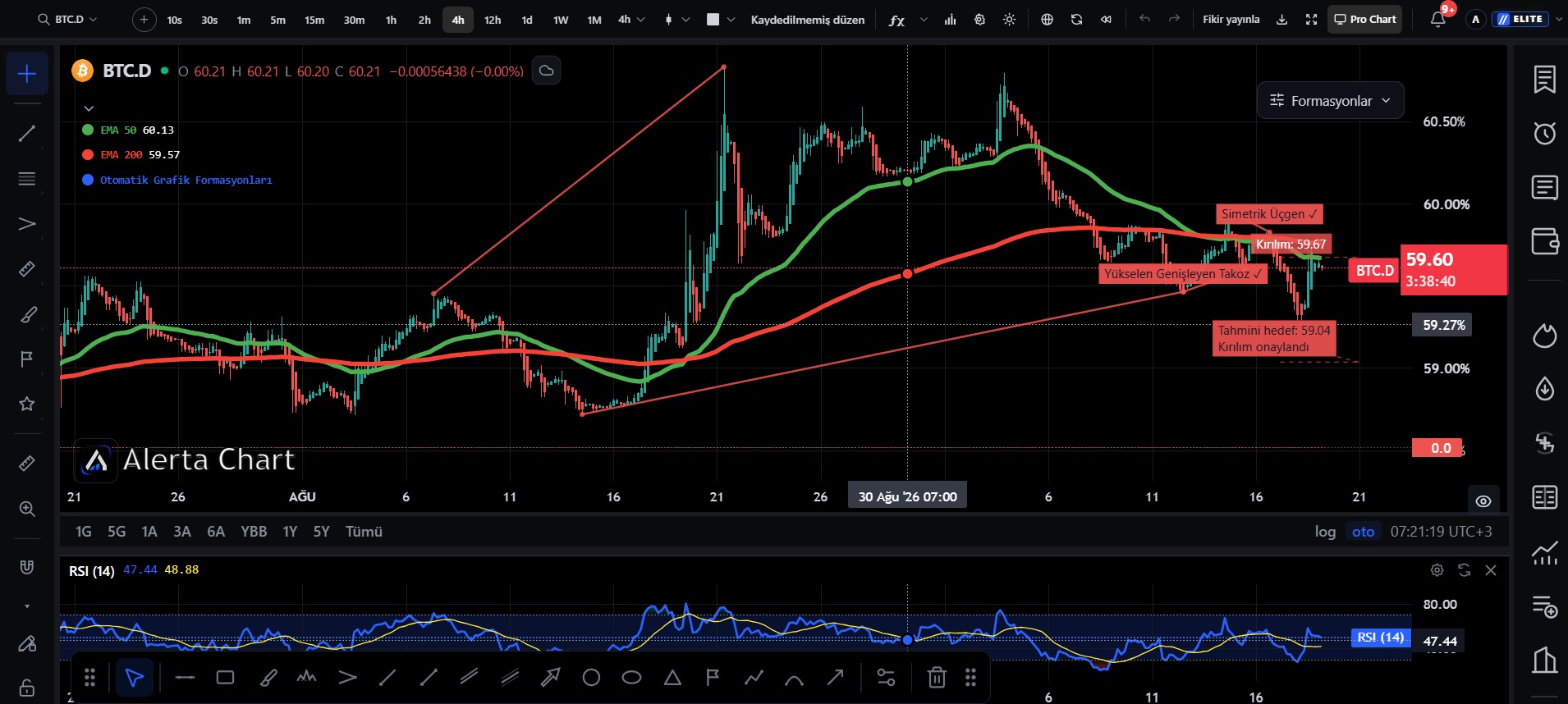The width and height of the screenshot is (1568, 704).
Task: Open chart settings gear icon in the top toolbar
Action: pyautogui.click(x=979, y=20)
